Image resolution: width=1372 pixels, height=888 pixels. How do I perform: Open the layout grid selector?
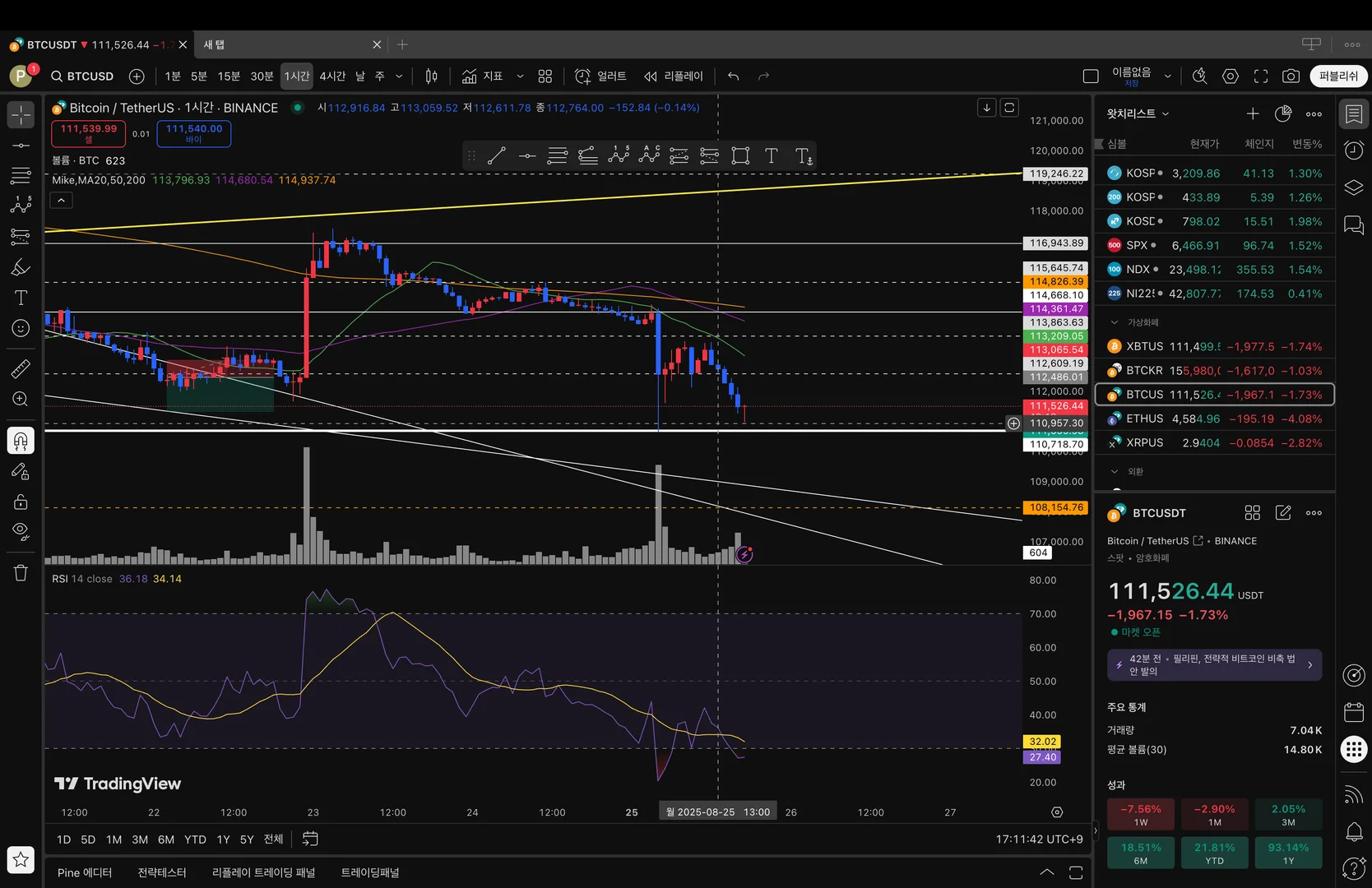545,76
